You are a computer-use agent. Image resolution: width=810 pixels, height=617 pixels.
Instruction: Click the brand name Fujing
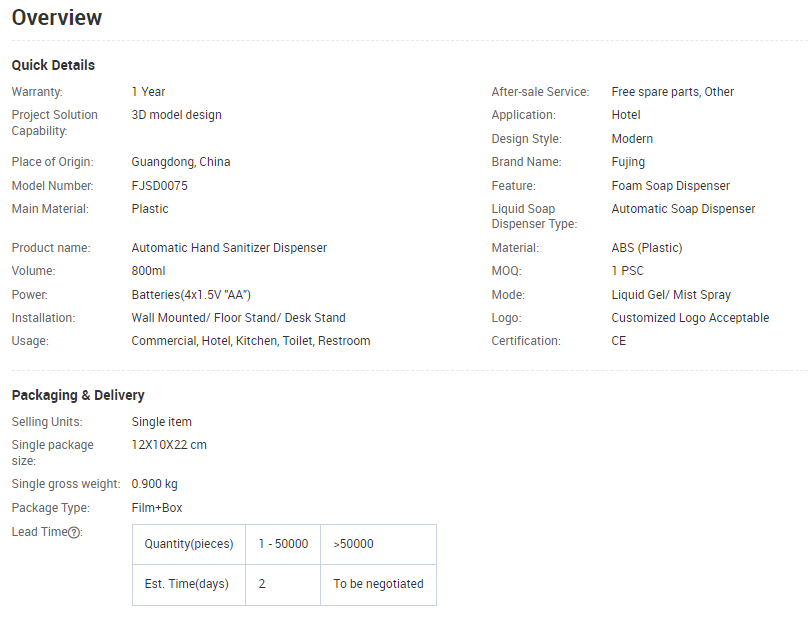pos(628,162)
